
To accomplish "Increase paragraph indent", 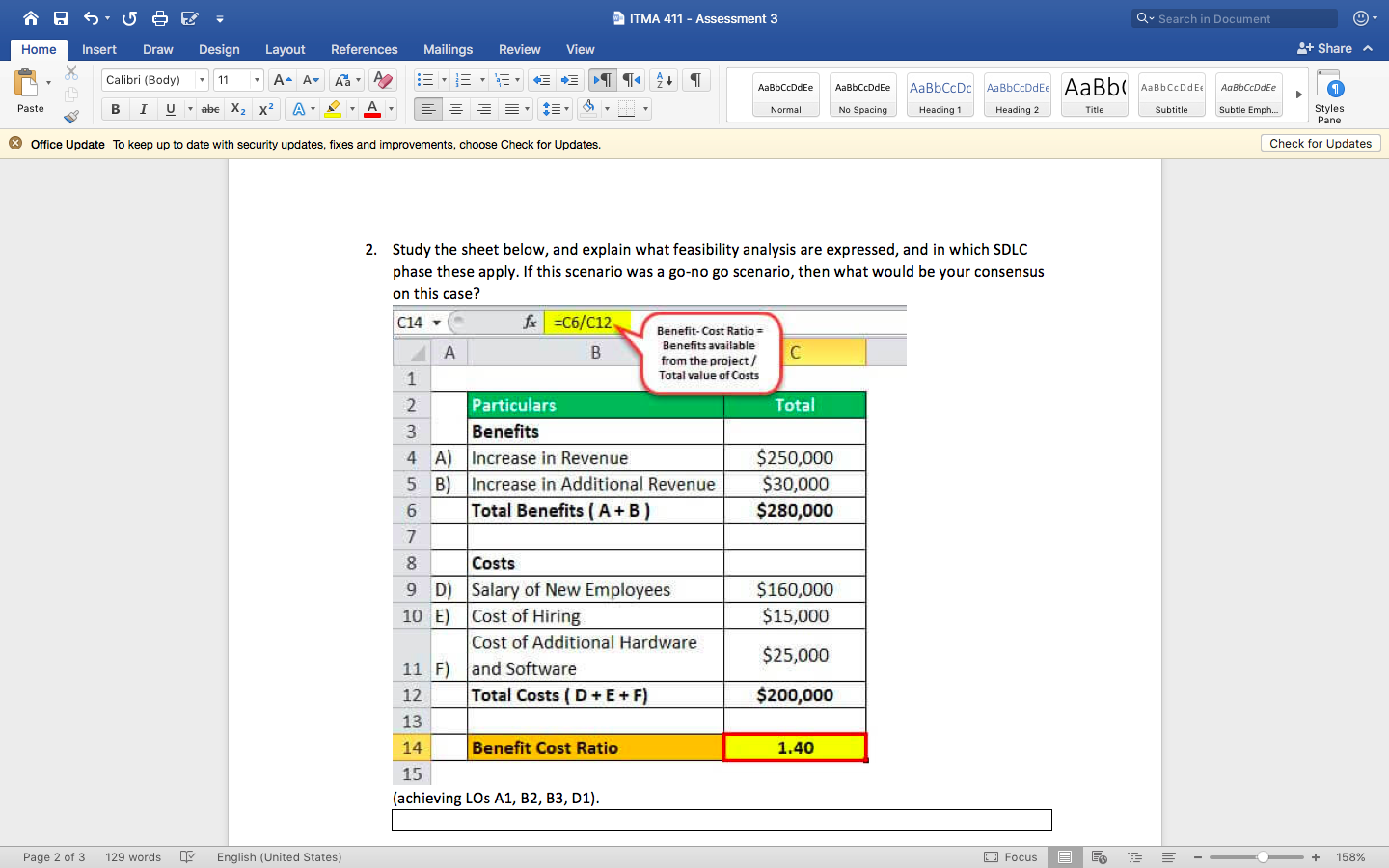I will pos(570,80).
